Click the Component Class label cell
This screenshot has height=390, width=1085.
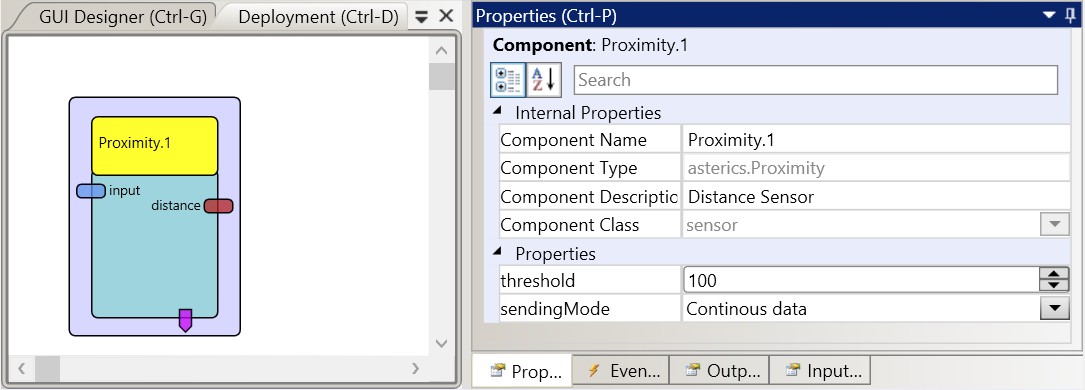pyautogui.click(x=590, y=225)
